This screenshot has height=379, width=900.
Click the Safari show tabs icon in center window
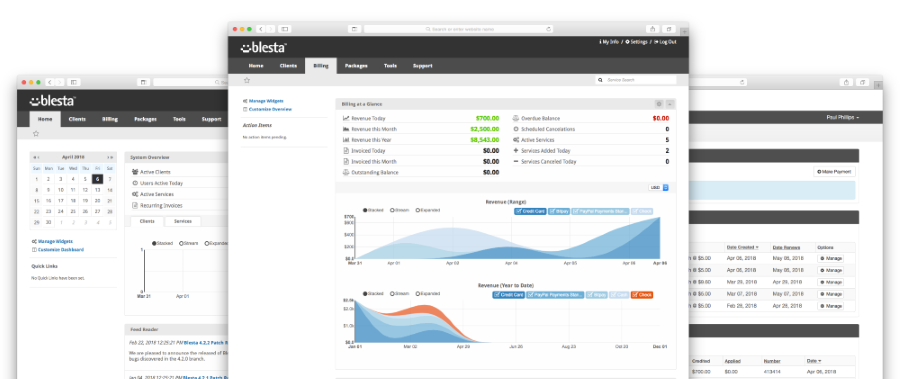pos(669,29)
